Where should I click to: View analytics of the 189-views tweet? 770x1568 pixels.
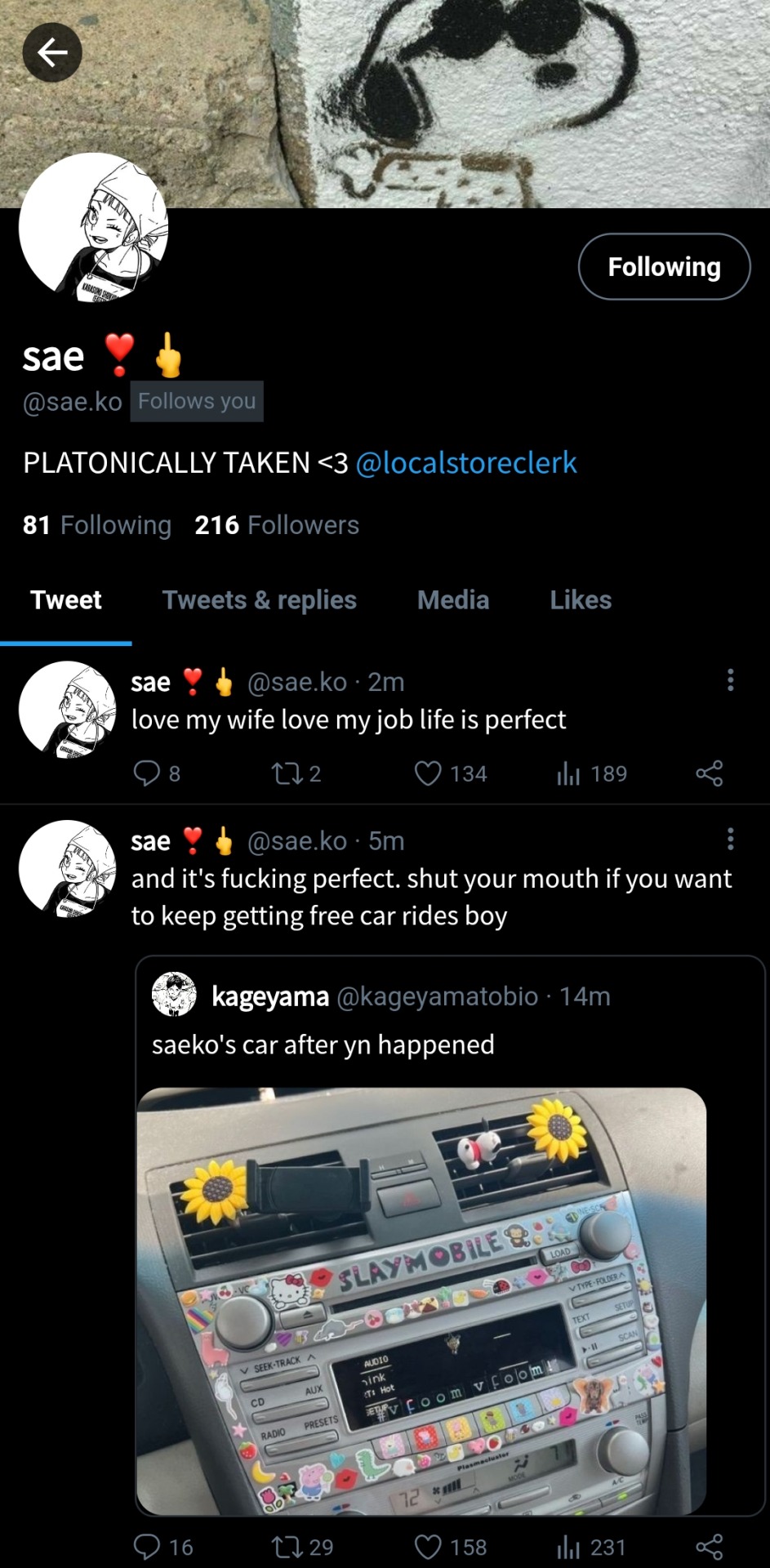click(568, 773)
